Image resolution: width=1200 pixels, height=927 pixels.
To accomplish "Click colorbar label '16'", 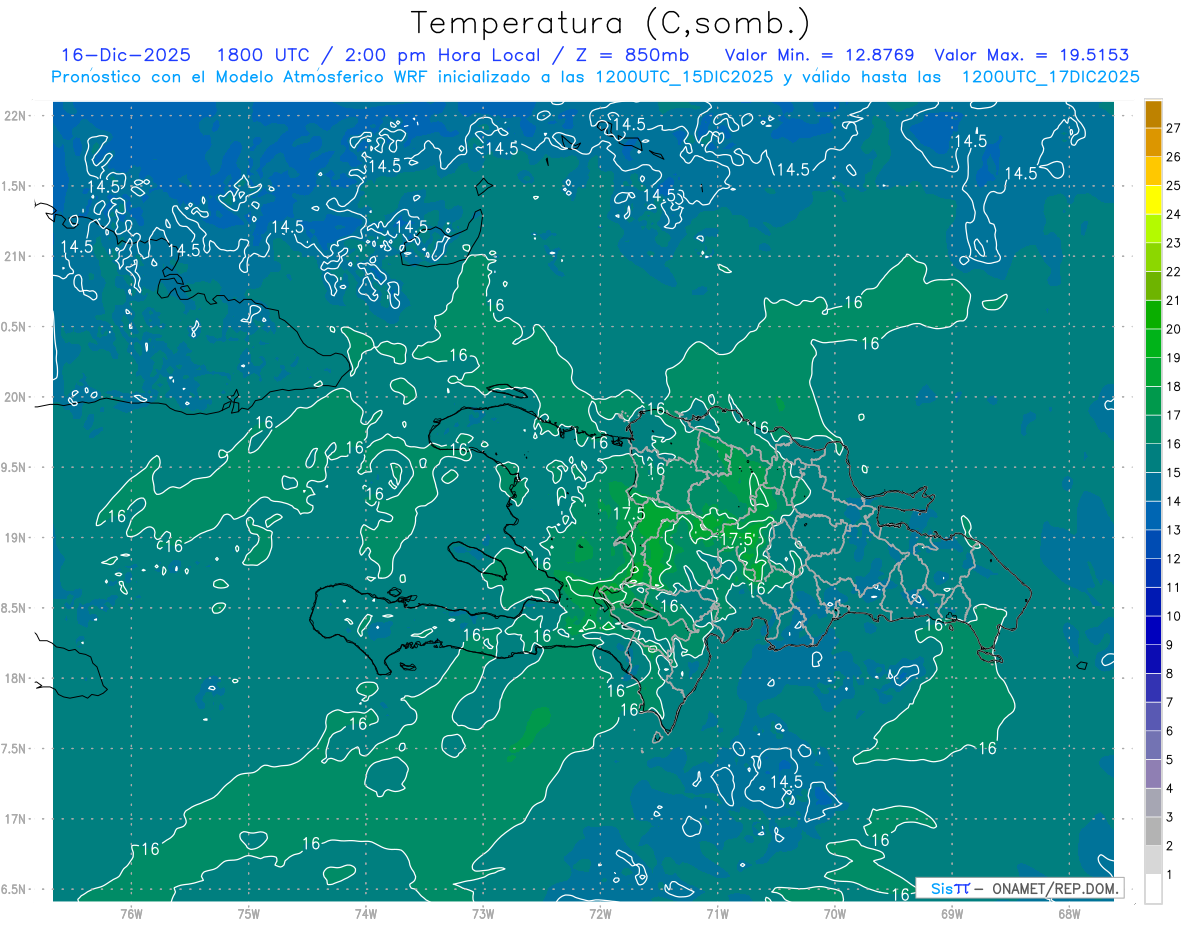I will (x=1174, y=444).
